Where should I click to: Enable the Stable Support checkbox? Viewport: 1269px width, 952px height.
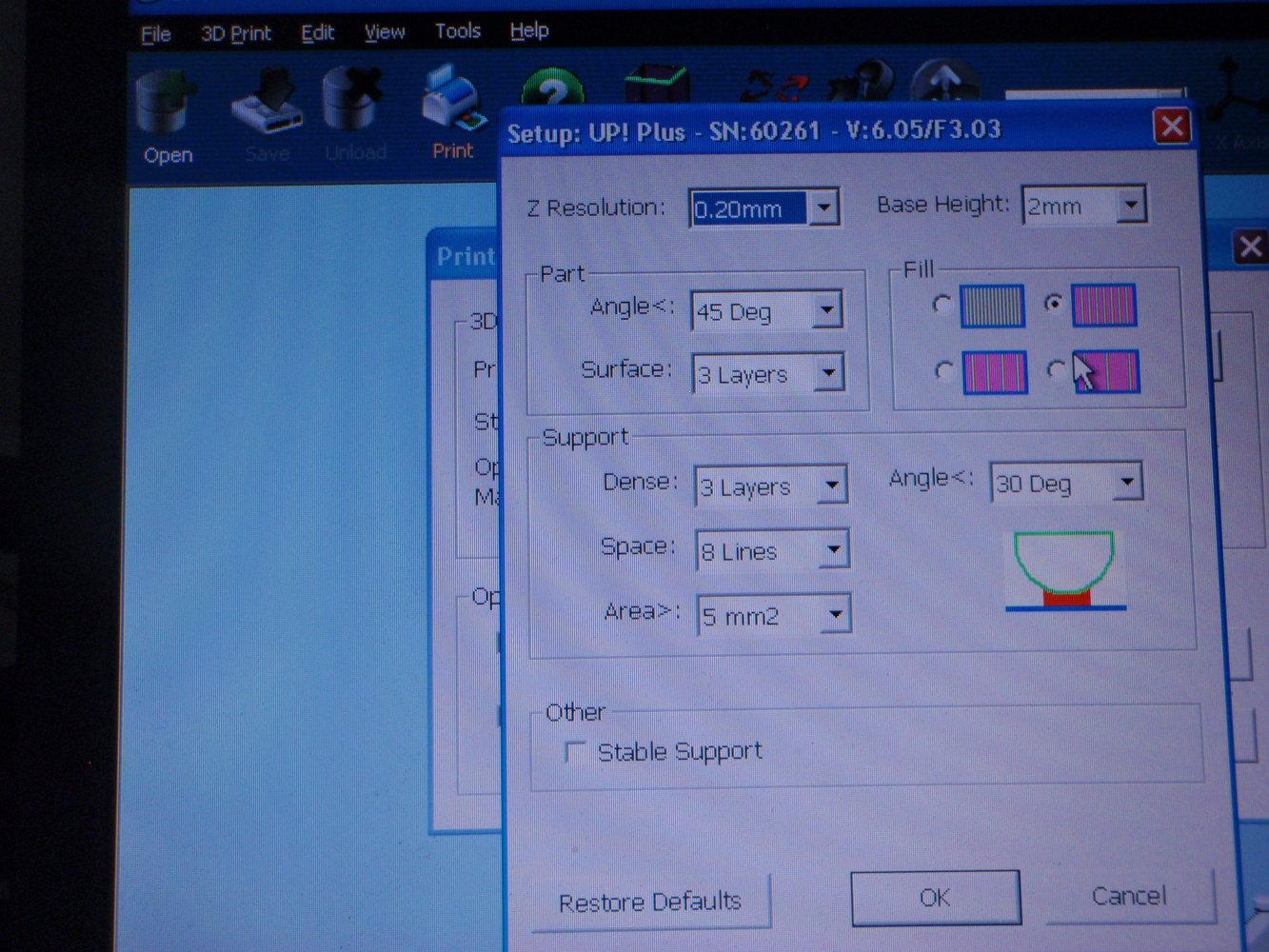point(575,752)
